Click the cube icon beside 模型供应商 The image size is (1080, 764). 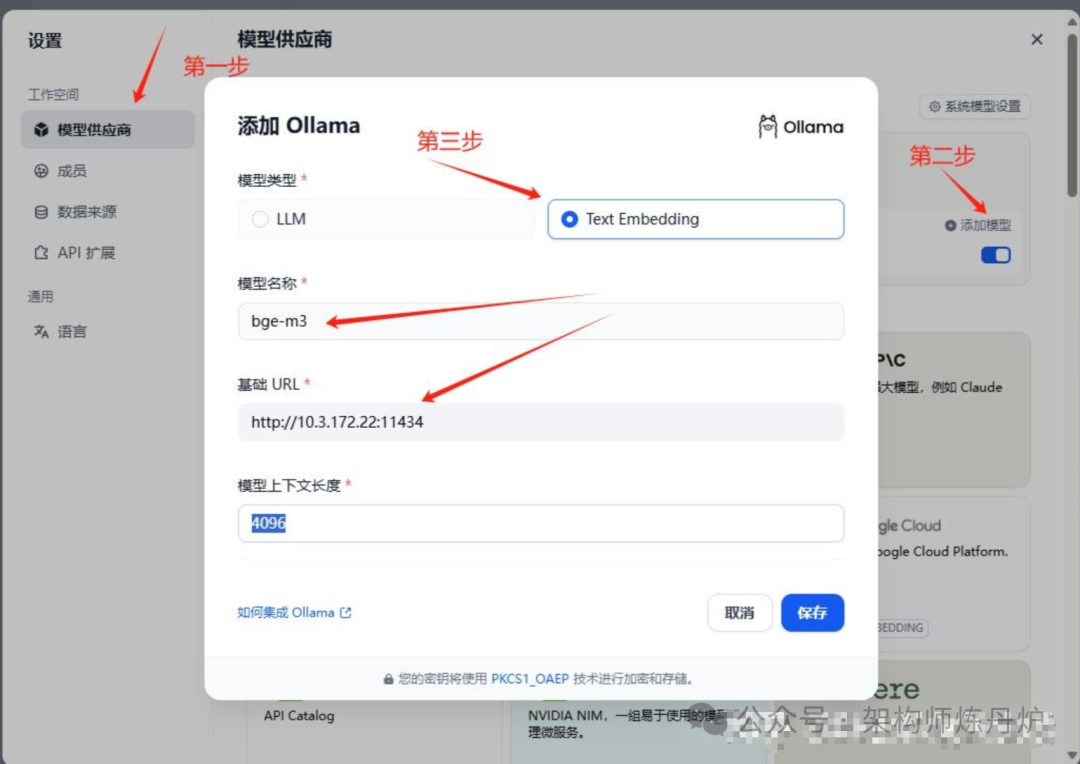pyautogui.click(x=41, y=130)
